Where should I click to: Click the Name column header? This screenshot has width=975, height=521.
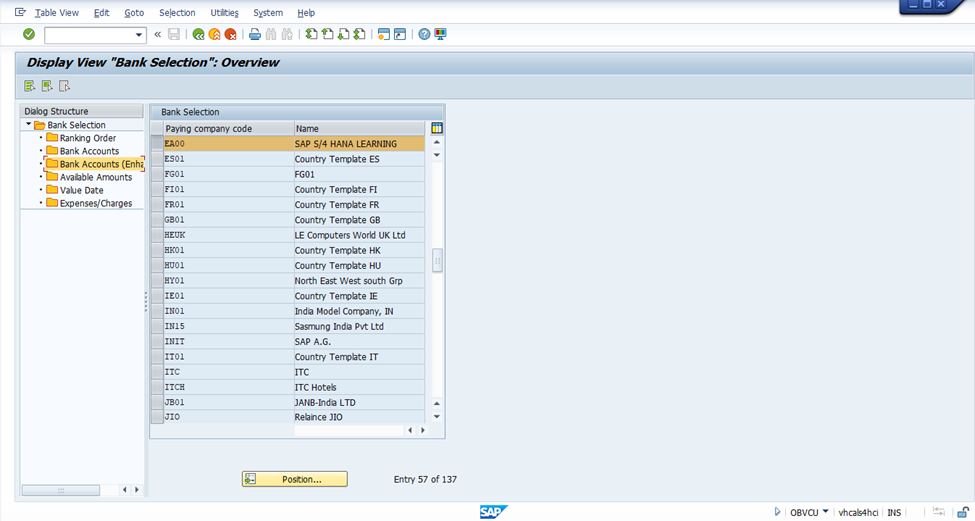(359, 129)
